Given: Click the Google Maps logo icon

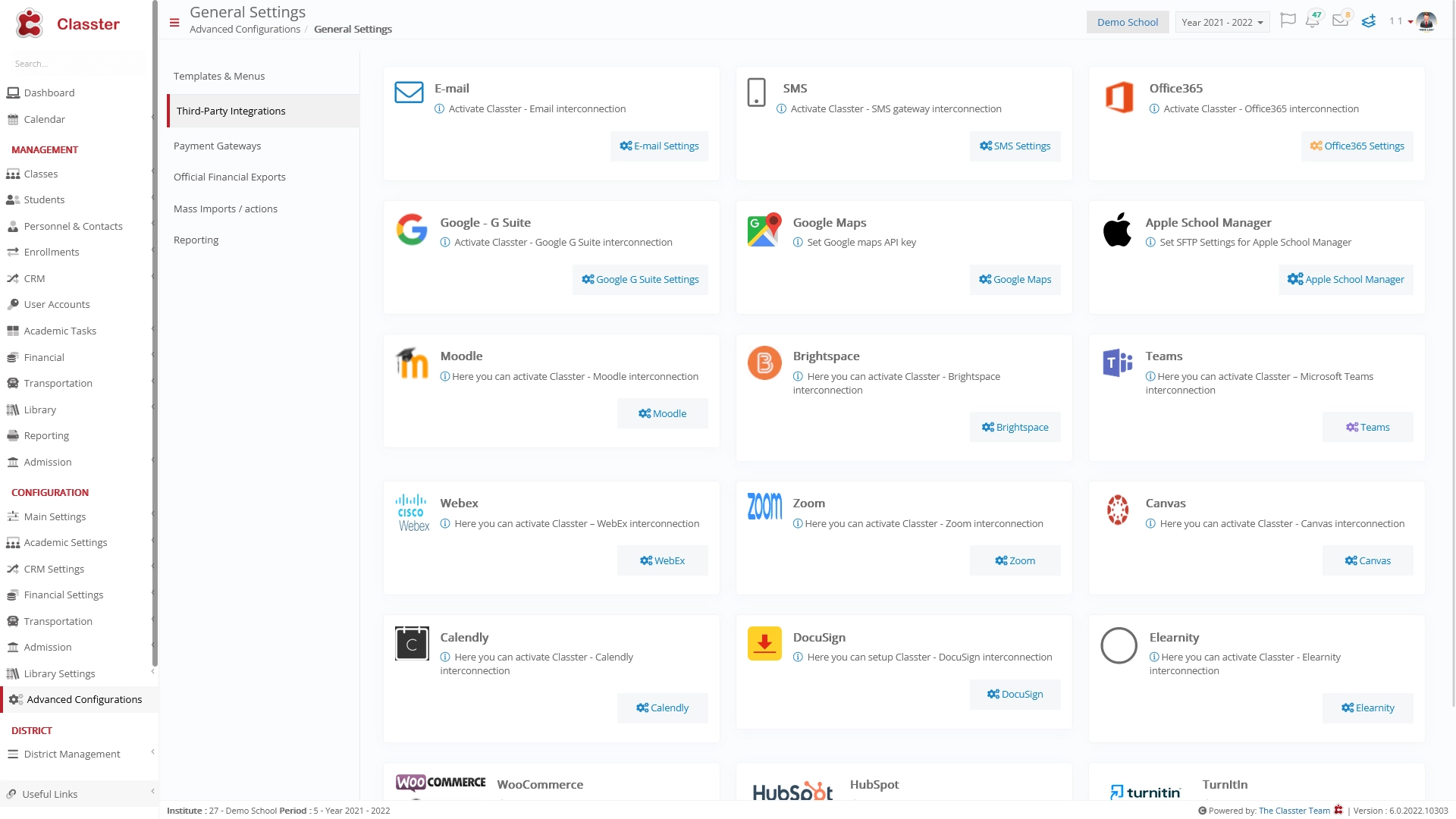Looking at the screenshot, I should point(764,230).
